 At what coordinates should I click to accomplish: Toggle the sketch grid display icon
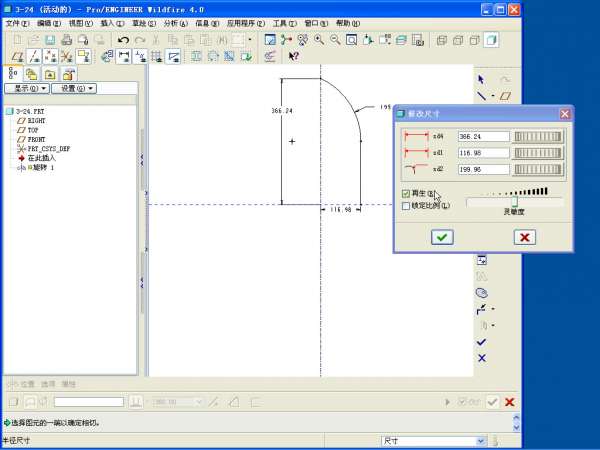[x=157, y=57]
